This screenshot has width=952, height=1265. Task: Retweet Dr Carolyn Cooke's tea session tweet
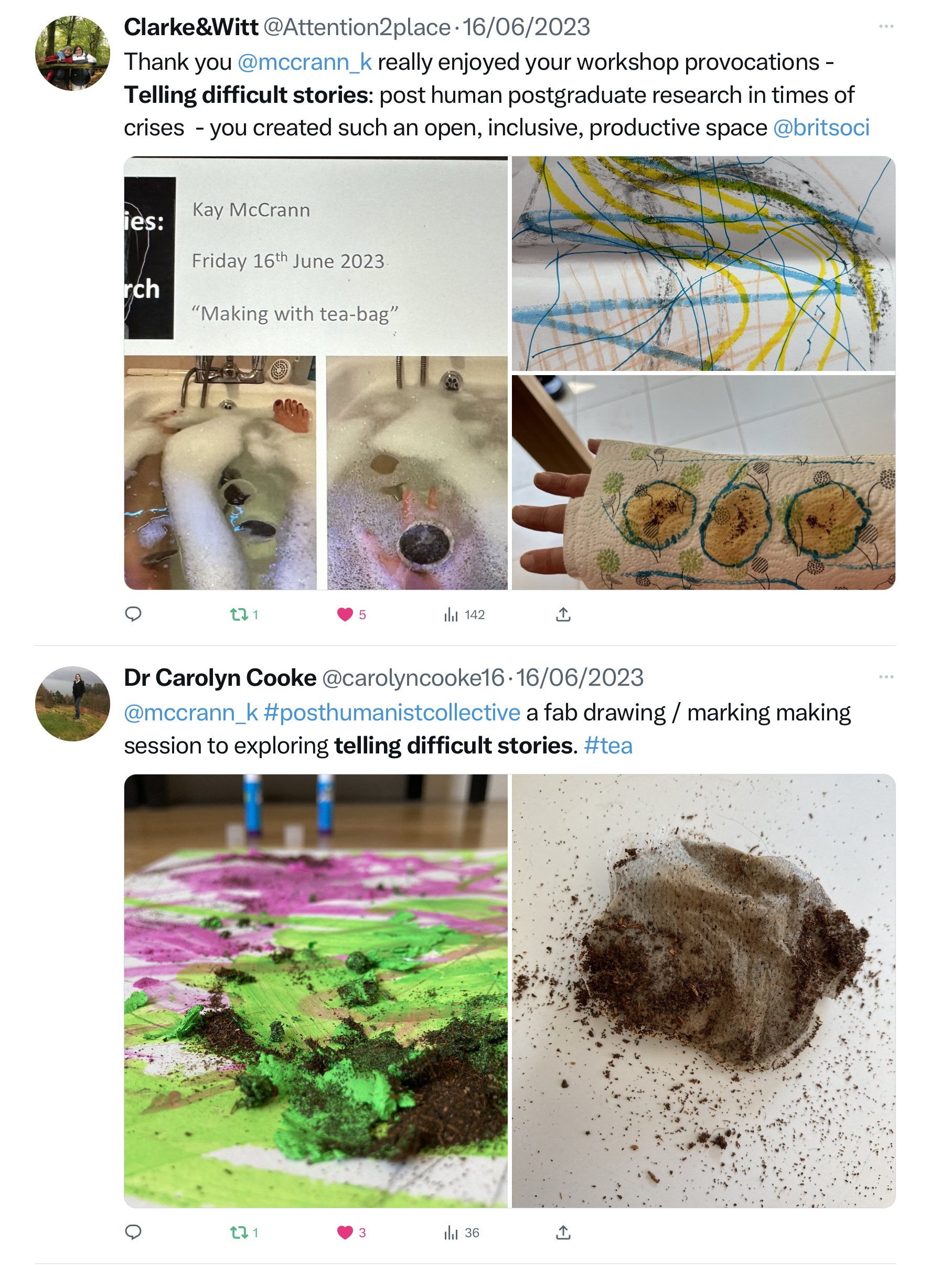pos(239,1232)
